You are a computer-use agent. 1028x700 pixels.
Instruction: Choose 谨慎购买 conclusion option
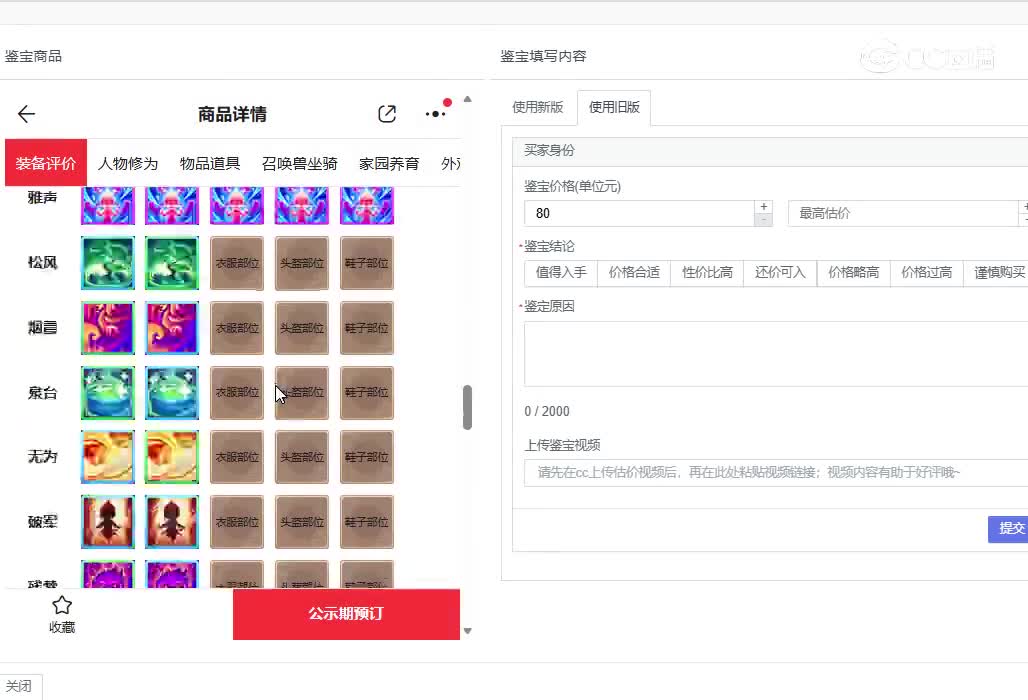coord(998,273)
